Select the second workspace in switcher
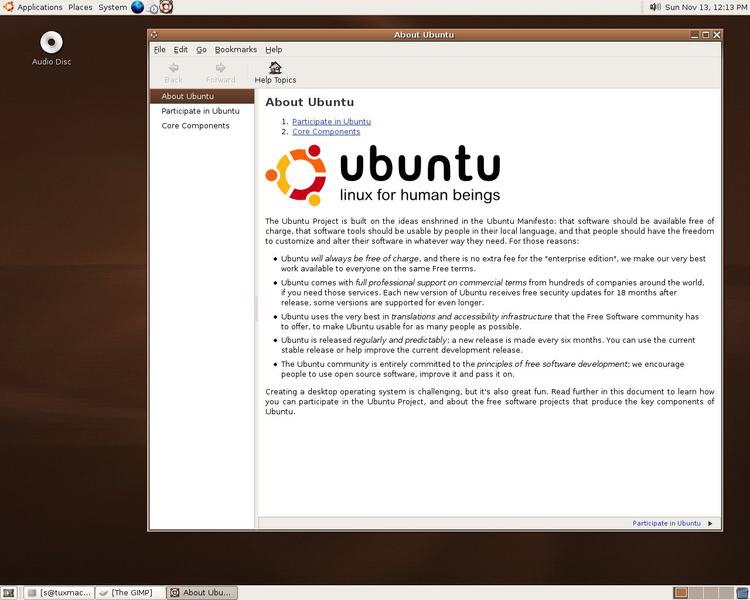 (x=695, y=593)
